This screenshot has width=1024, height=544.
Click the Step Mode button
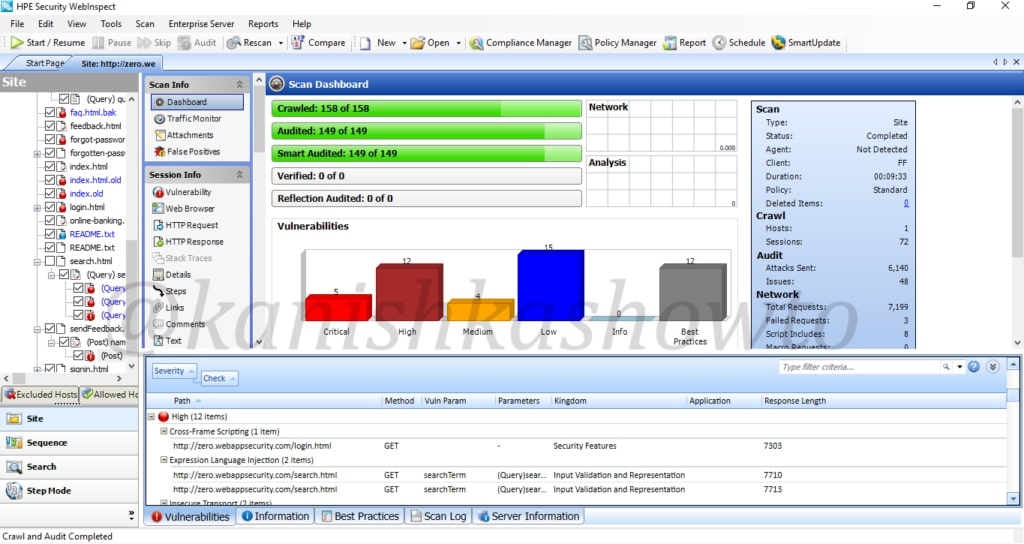coord(69,491)
